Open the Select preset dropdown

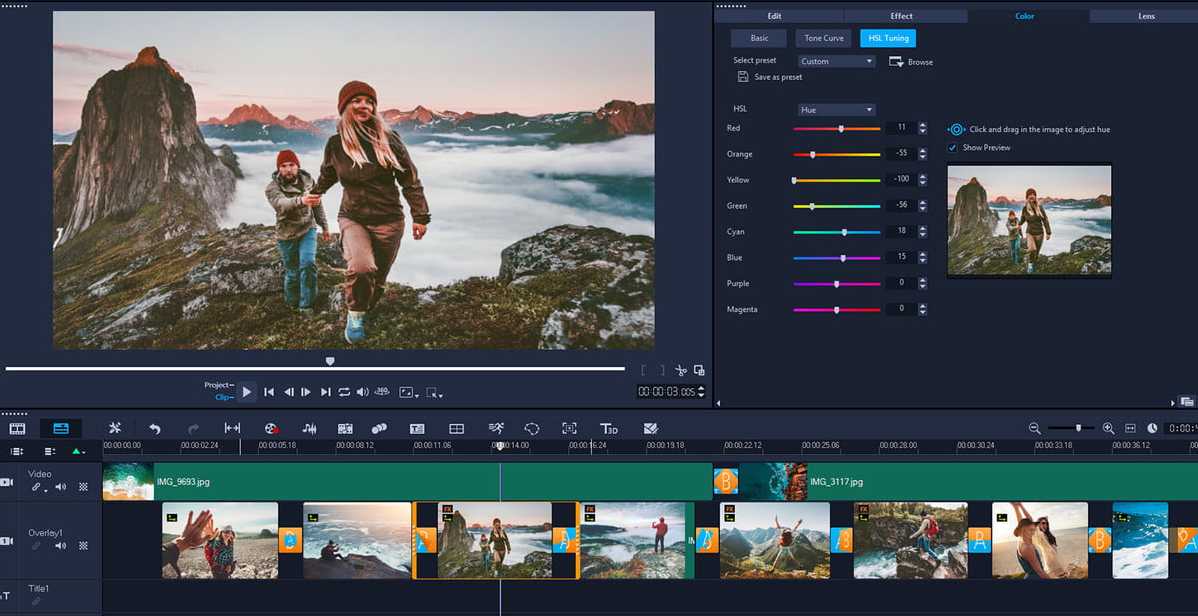tap(835, 61)
